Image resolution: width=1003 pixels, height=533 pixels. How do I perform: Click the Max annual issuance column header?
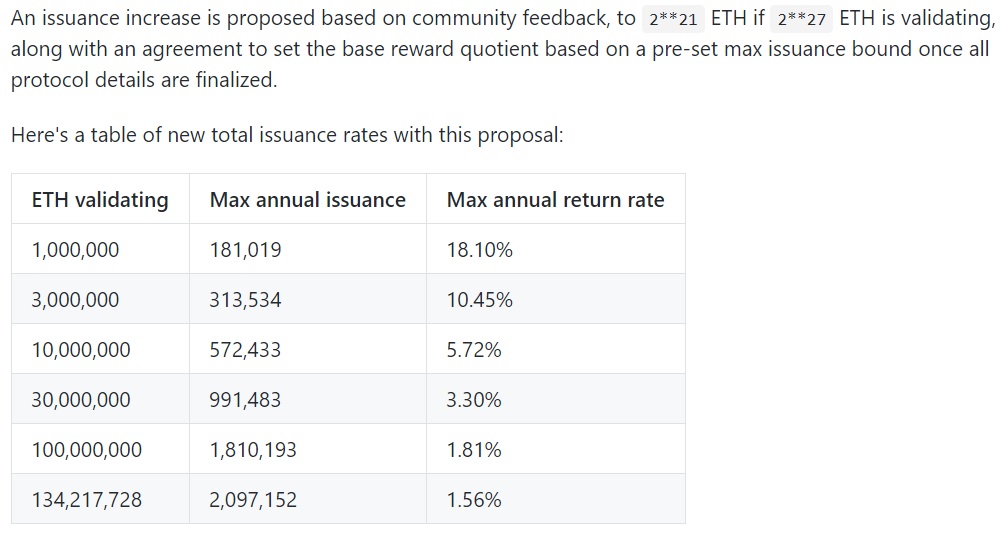coord(307,200)
